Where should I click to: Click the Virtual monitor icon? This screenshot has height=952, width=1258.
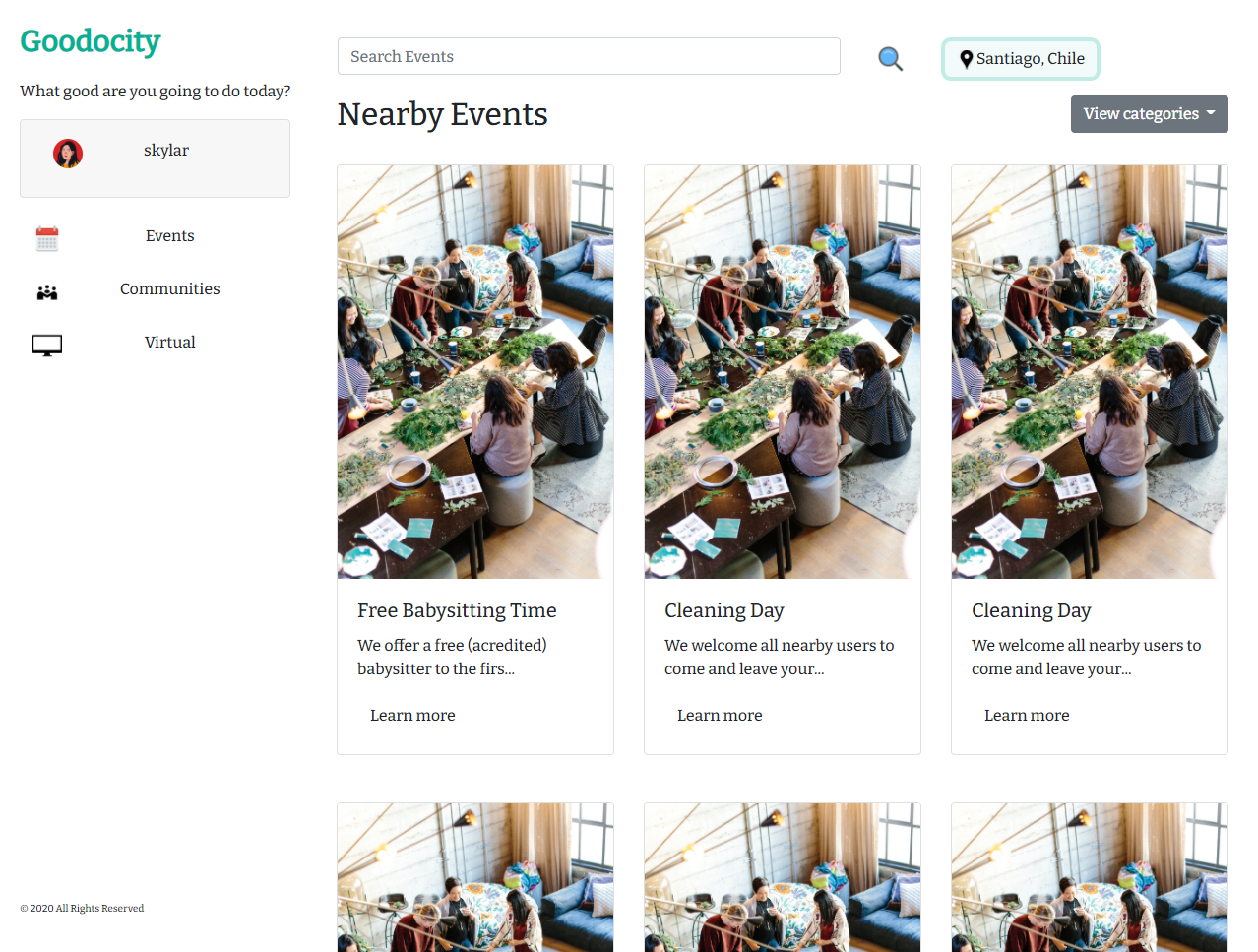(x=47, y=346)
